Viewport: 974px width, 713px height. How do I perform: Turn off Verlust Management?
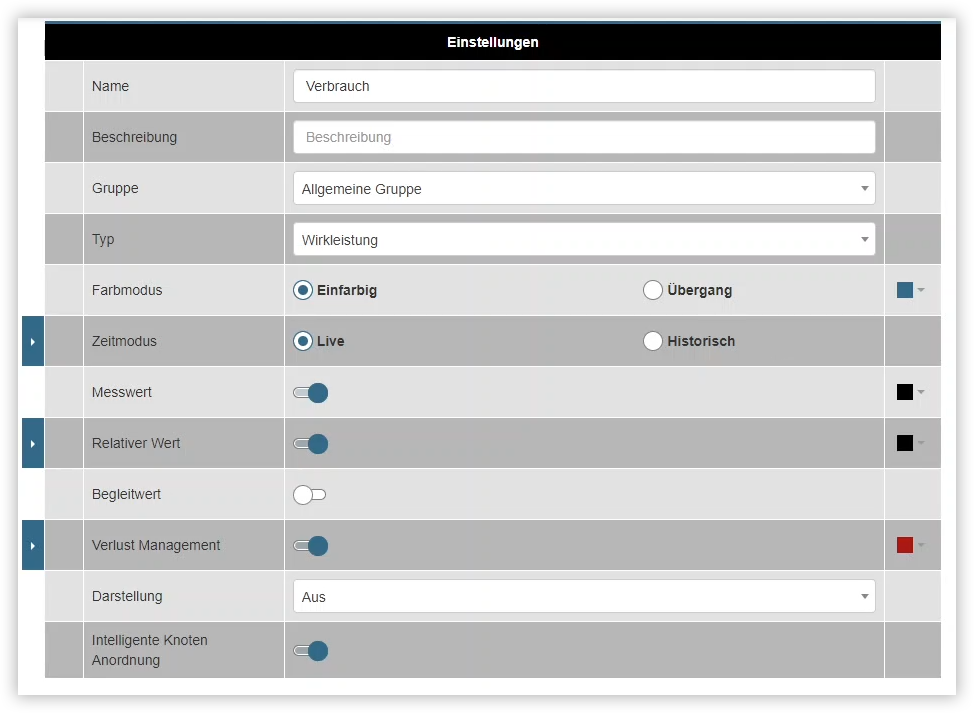[x=310, y=546]
